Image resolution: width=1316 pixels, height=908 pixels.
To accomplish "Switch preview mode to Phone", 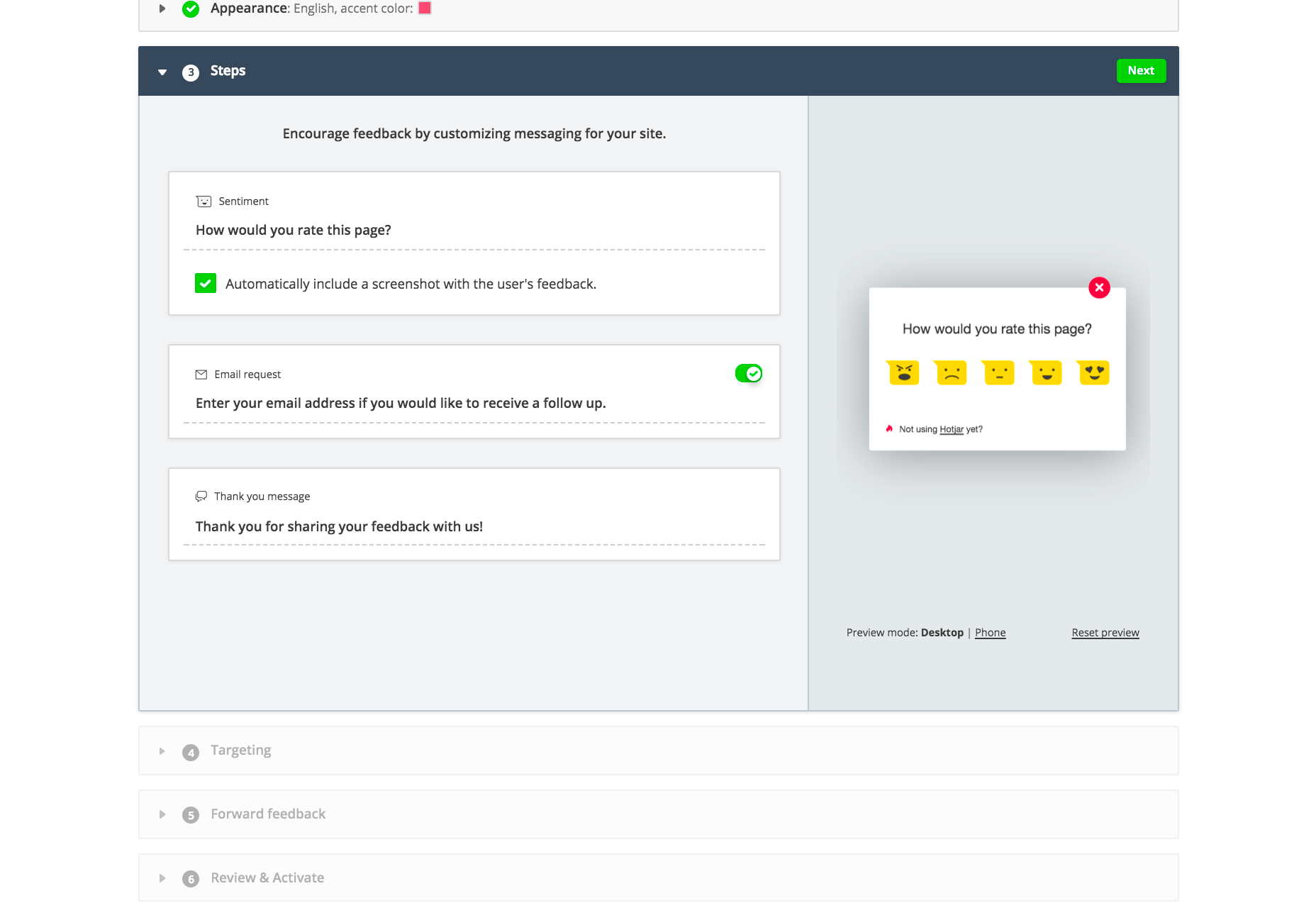I will [x=990, y=633].
